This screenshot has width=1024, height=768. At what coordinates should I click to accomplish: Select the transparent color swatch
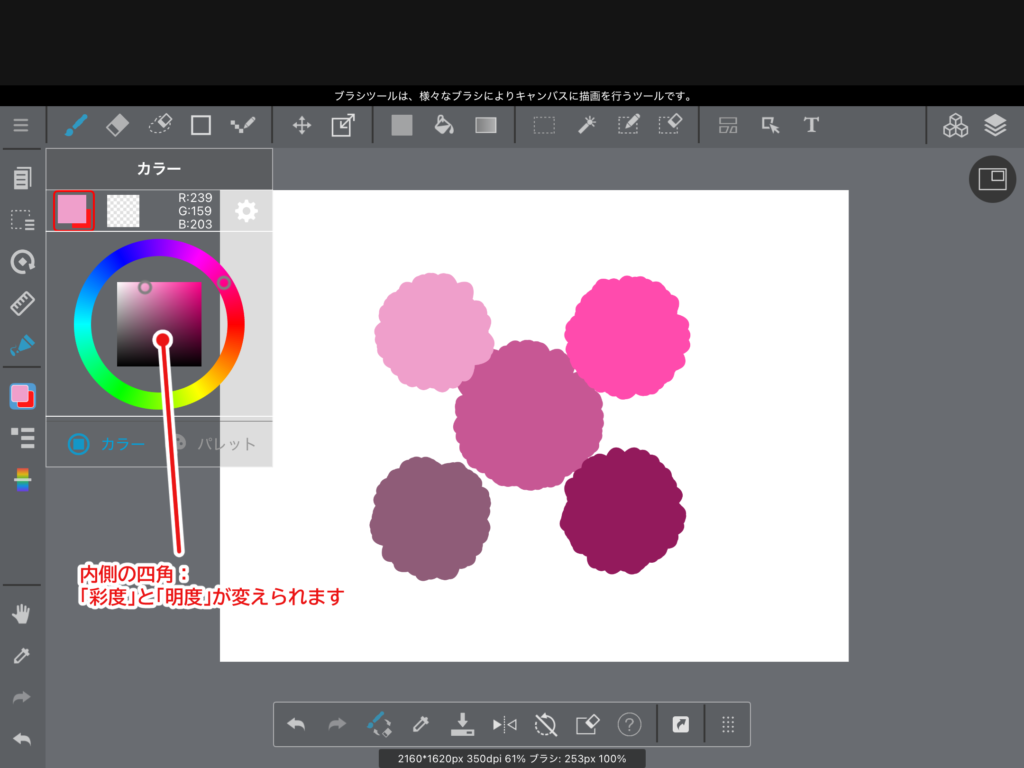pos(123,211)
